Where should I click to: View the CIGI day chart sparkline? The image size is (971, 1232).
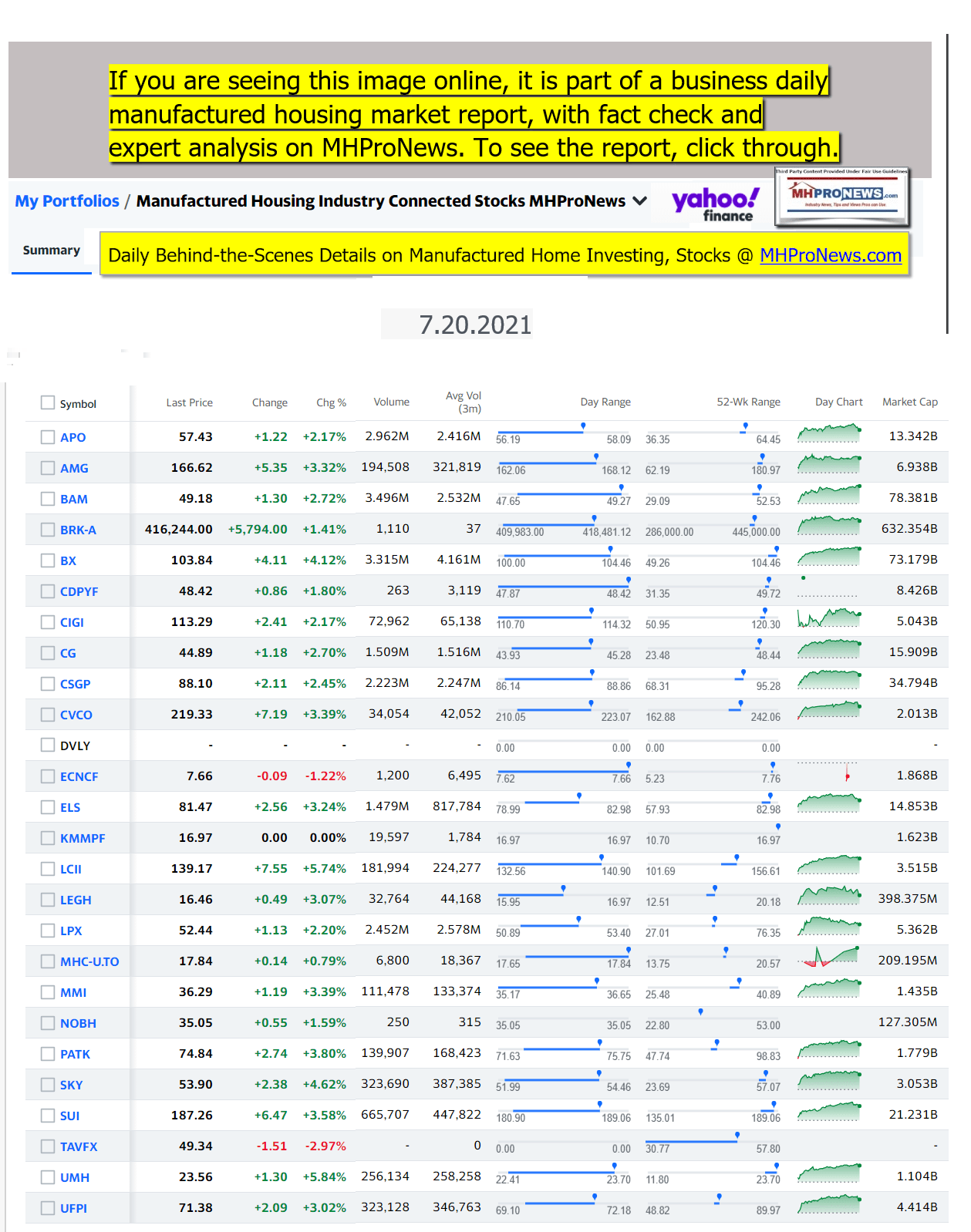point(829,618)
